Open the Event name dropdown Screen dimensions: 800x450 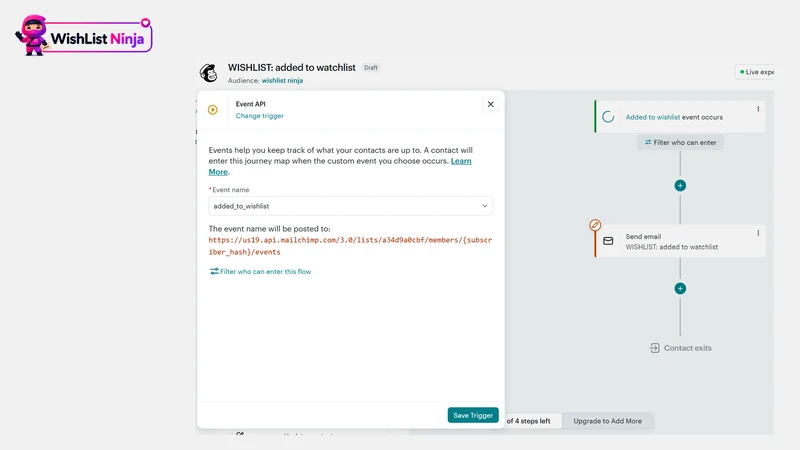[351, 206]
